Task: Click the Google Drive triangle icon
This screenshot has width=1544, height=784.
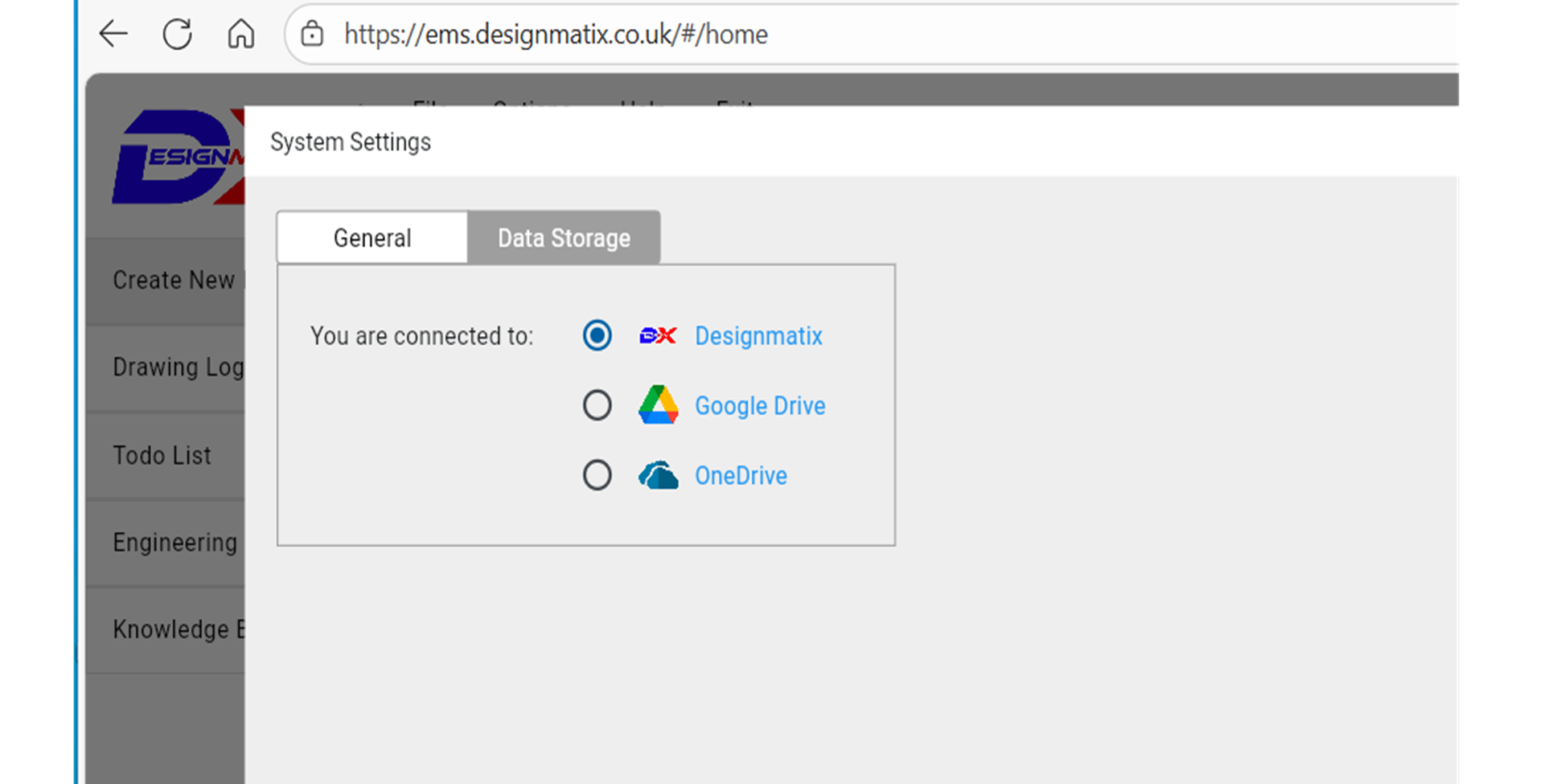Action: [x=658, y=405]
